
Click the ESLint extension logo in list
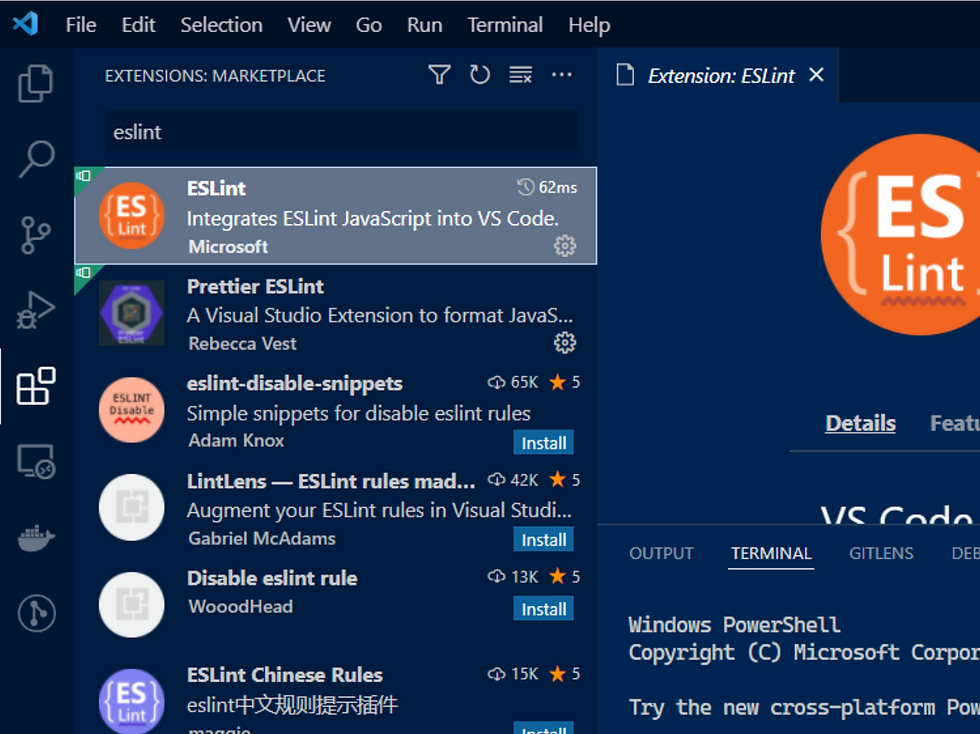click(x=132, y=216)
